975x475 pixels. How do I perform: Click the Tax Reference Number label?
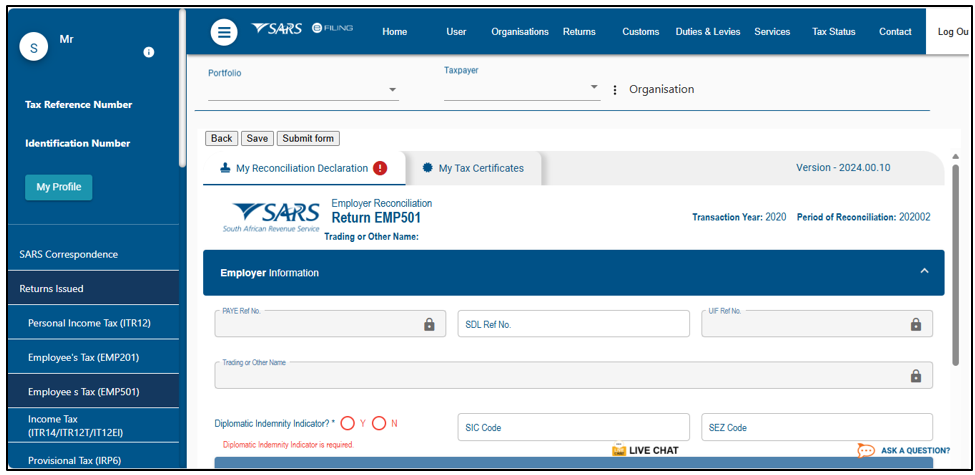click(x=79, y=104)
